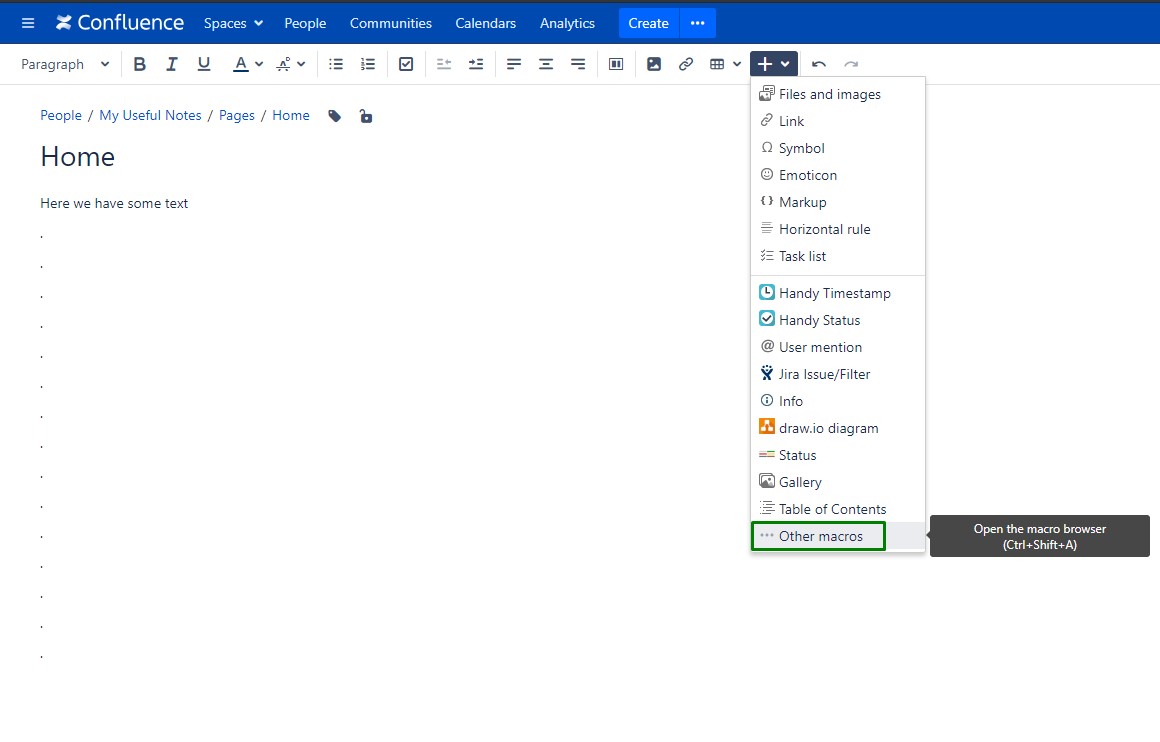The width and height of the screenshot is (1160, 742).
Task: Click the Create button
Action: [x=648, y=23]
